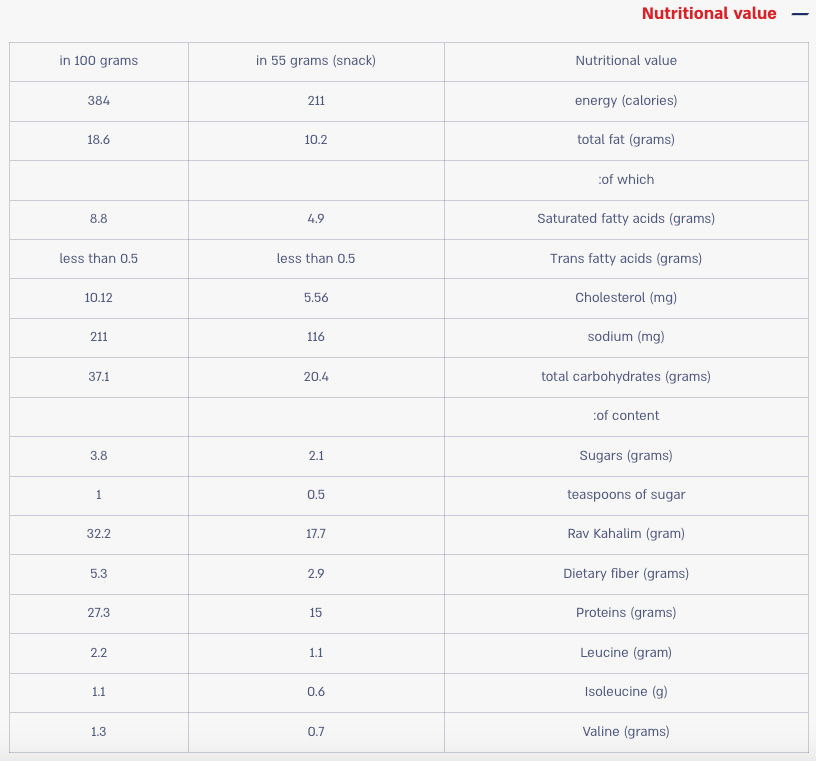Select the 'Leucine (gram)' row label
The image size is (816, 761).
click(626, 653)
